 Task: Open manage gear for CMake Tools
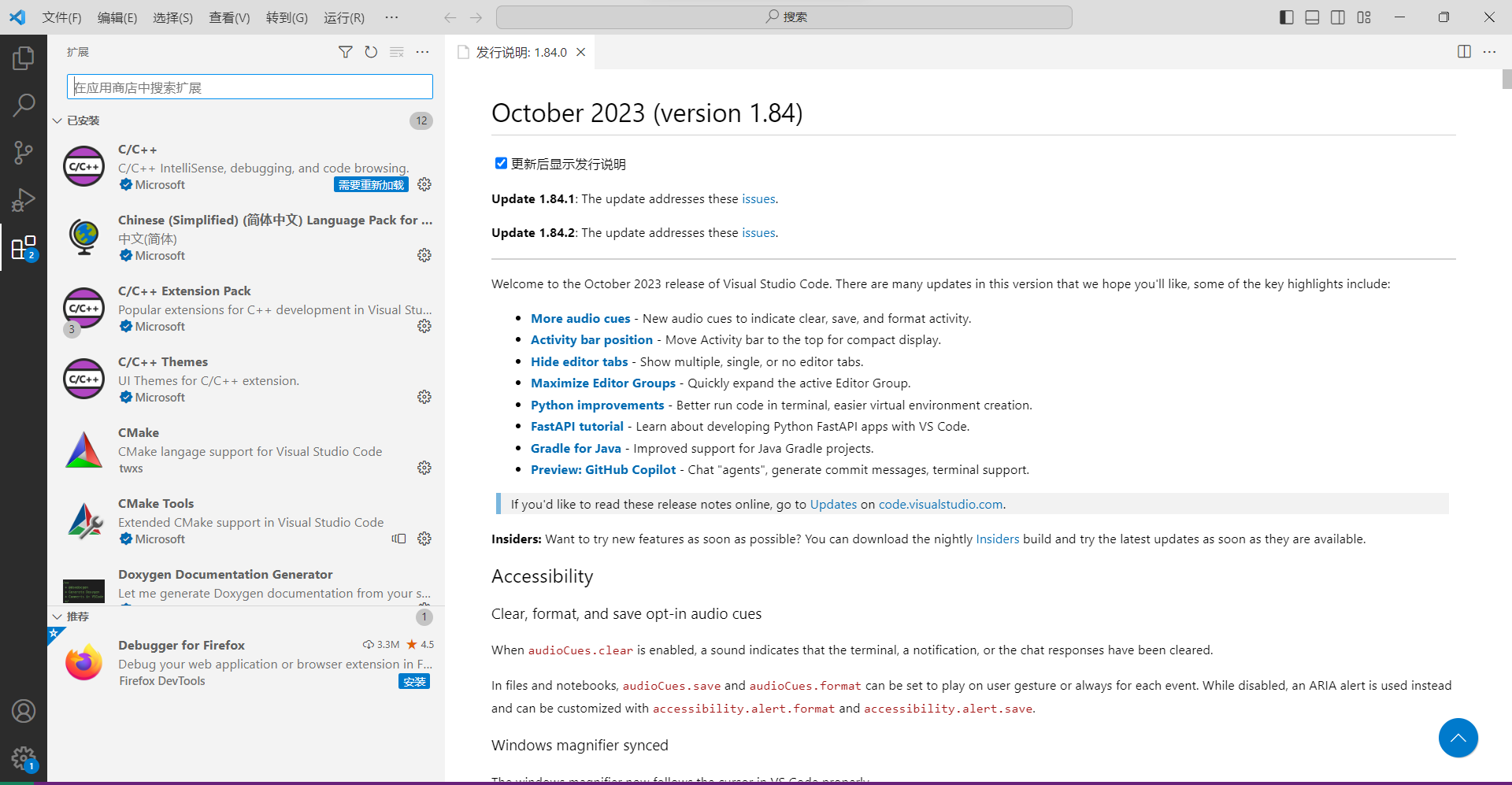[x=424, y=539]
